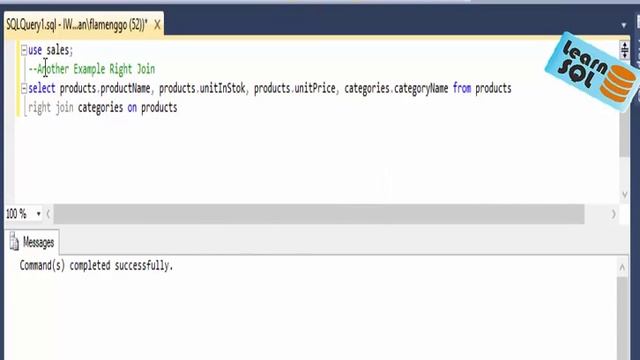
Task: Click the 'right join' keywords
Action: tap(51, 108)
